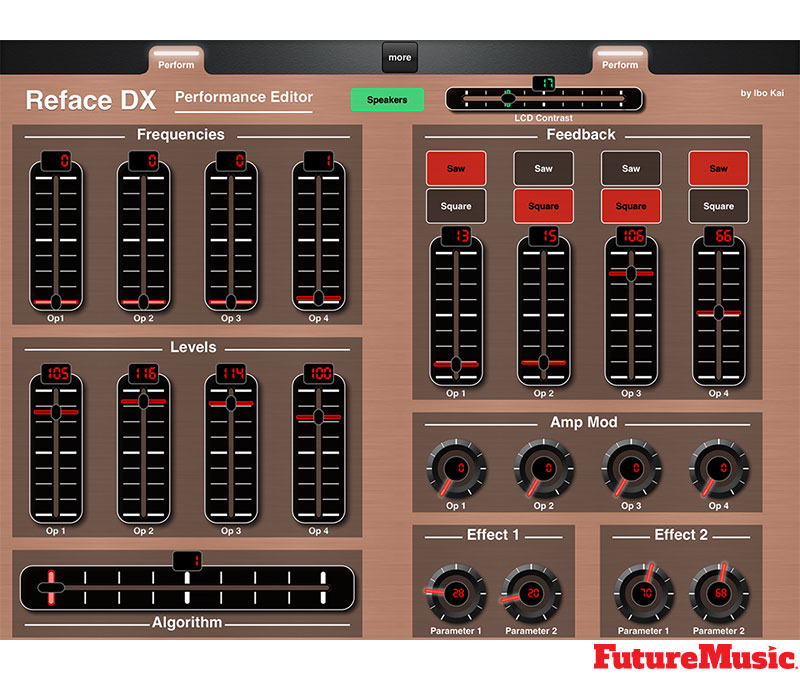Enable Saw feedback for Op 3

tap(631, 168)
